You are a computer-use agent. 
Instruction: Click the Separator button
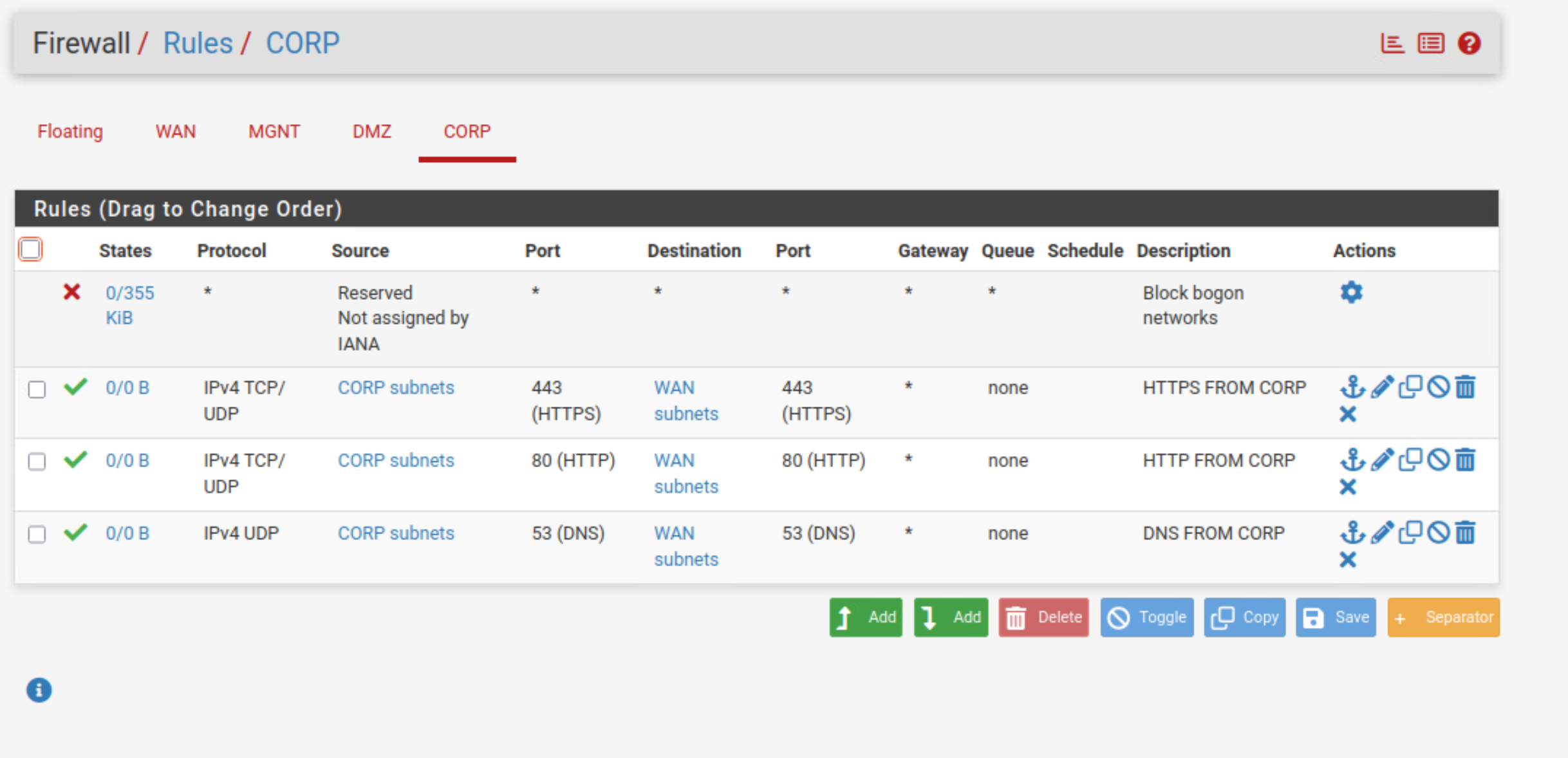click(x=1443, y=617)
